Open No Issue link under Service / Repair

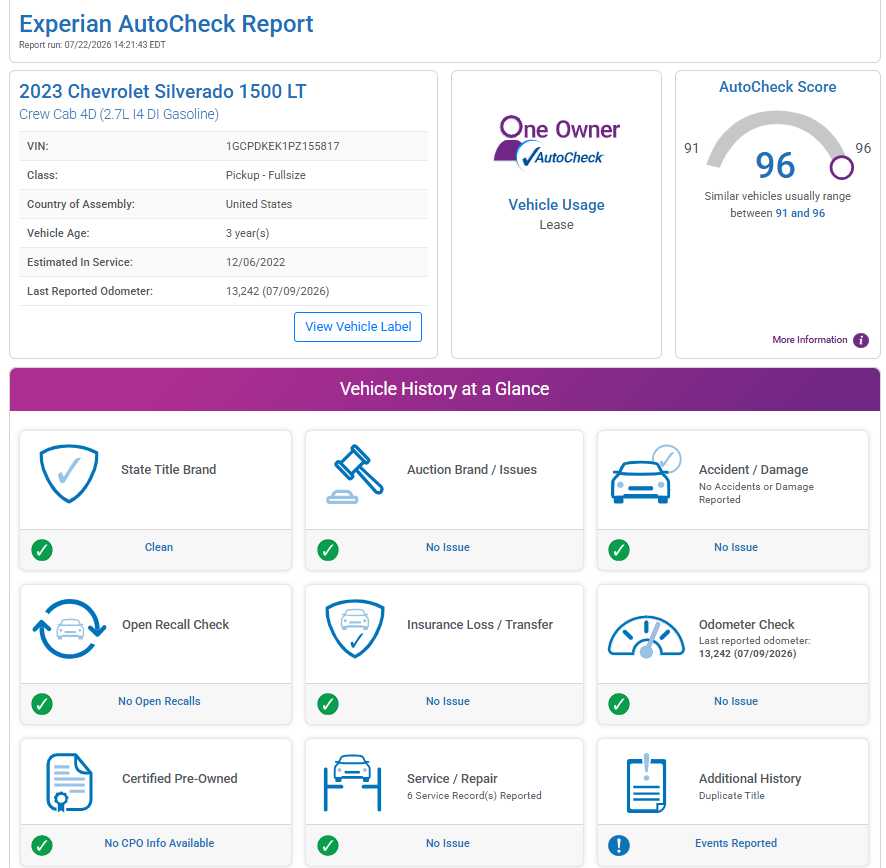[448, 843]
